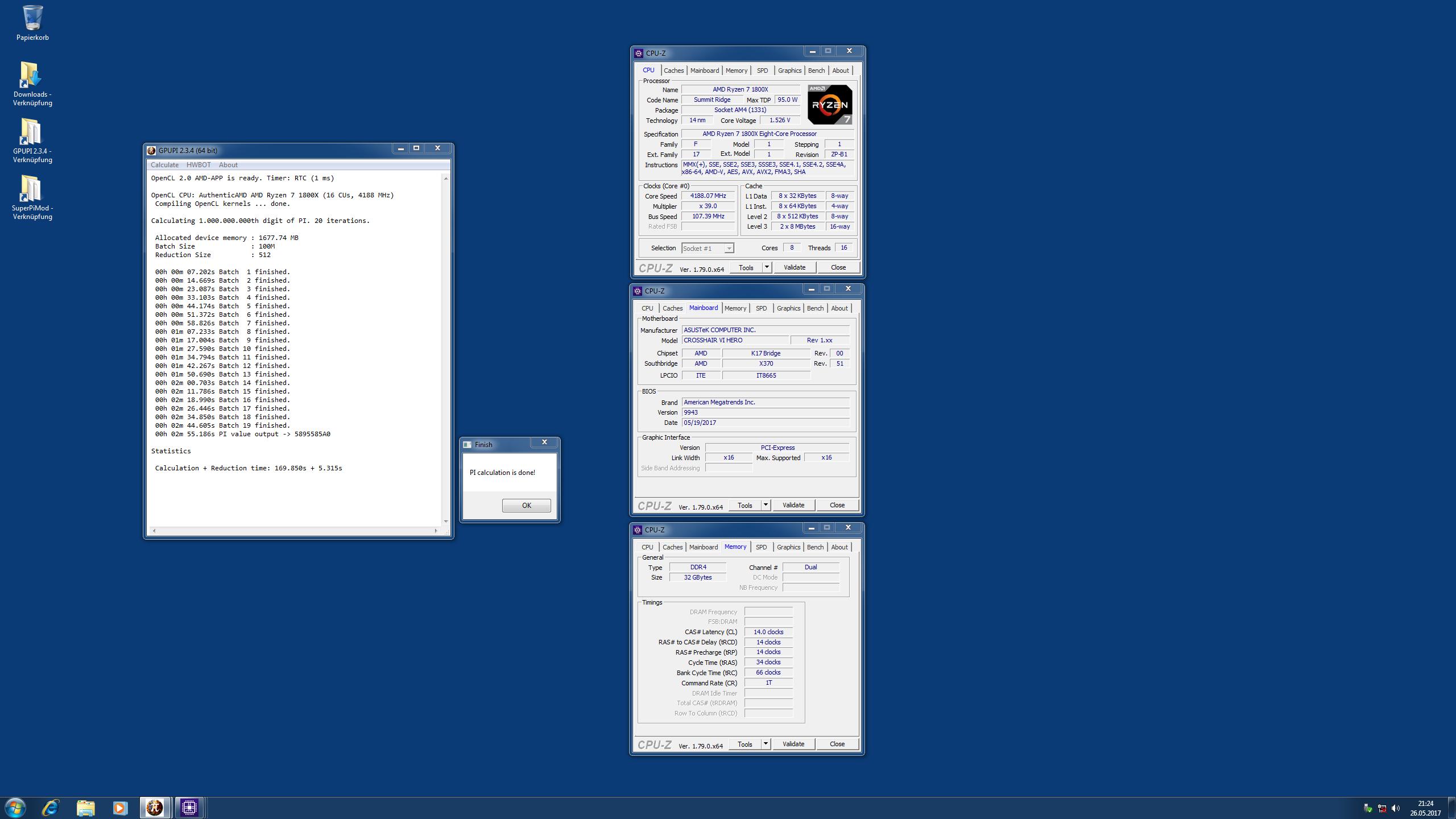Select the Bench tab in top CPU-Z window
The image size is (1456, 819).
[816, 71]
